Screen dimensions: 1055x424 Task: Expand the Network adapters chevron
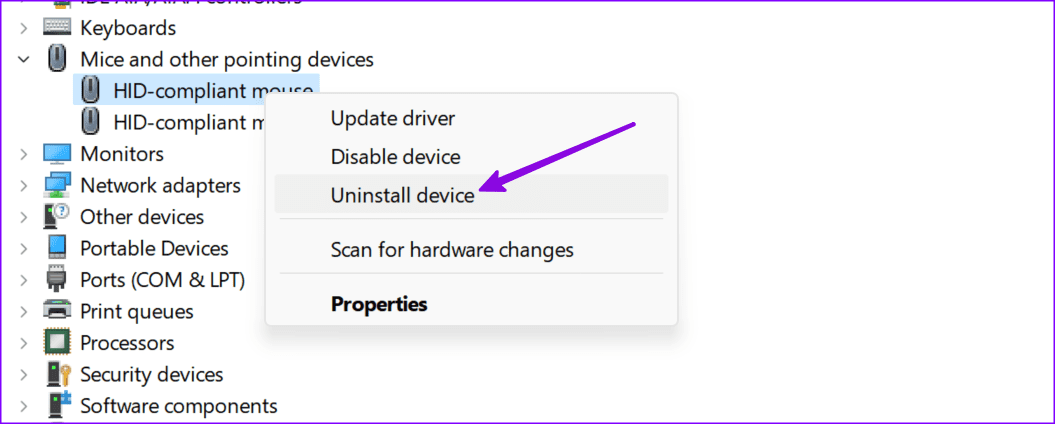pos(24,185)
